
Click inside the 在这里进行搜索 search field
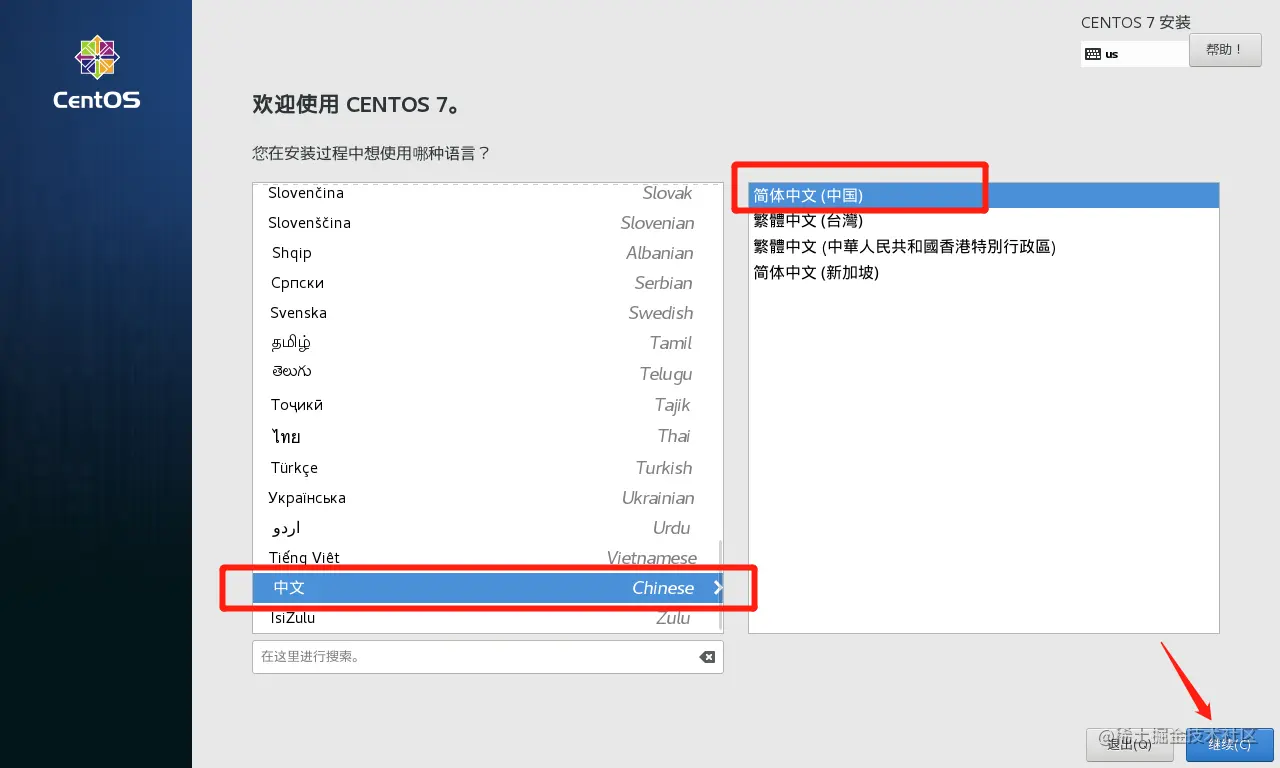(x=450, y=656)
